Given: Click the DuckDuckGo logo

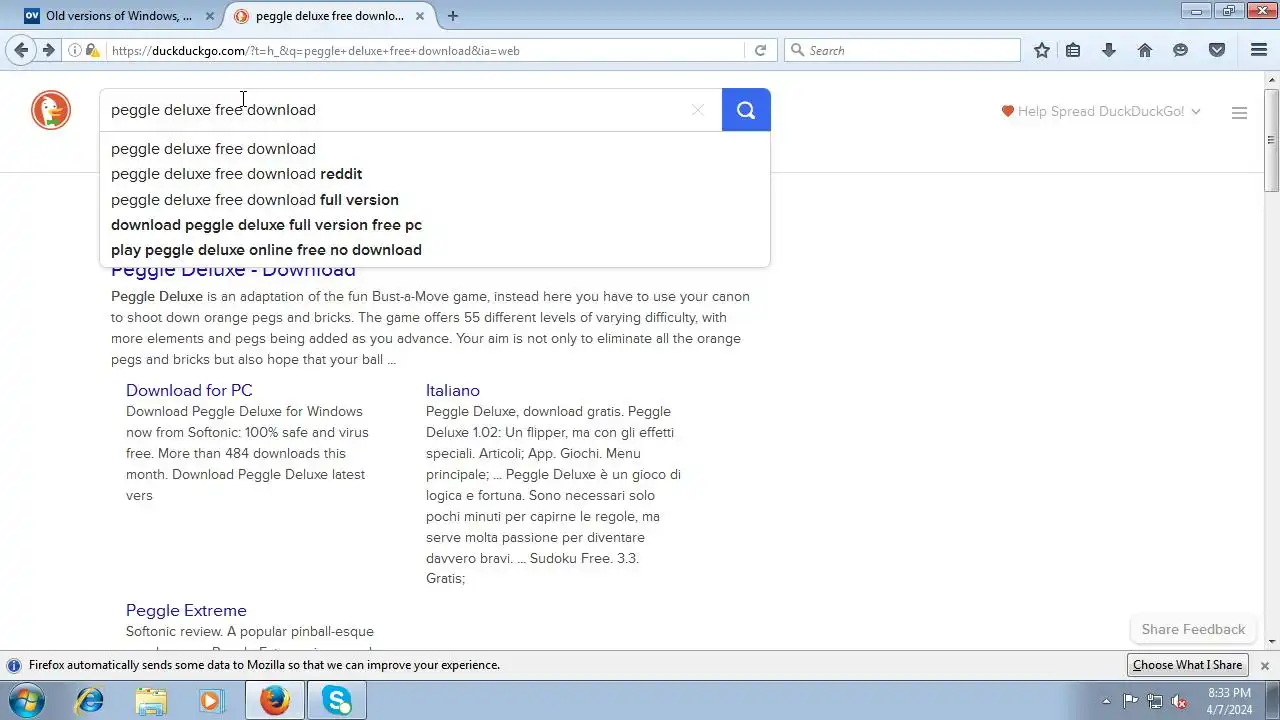Looking at the screenshot, I should tap(51, 110).
